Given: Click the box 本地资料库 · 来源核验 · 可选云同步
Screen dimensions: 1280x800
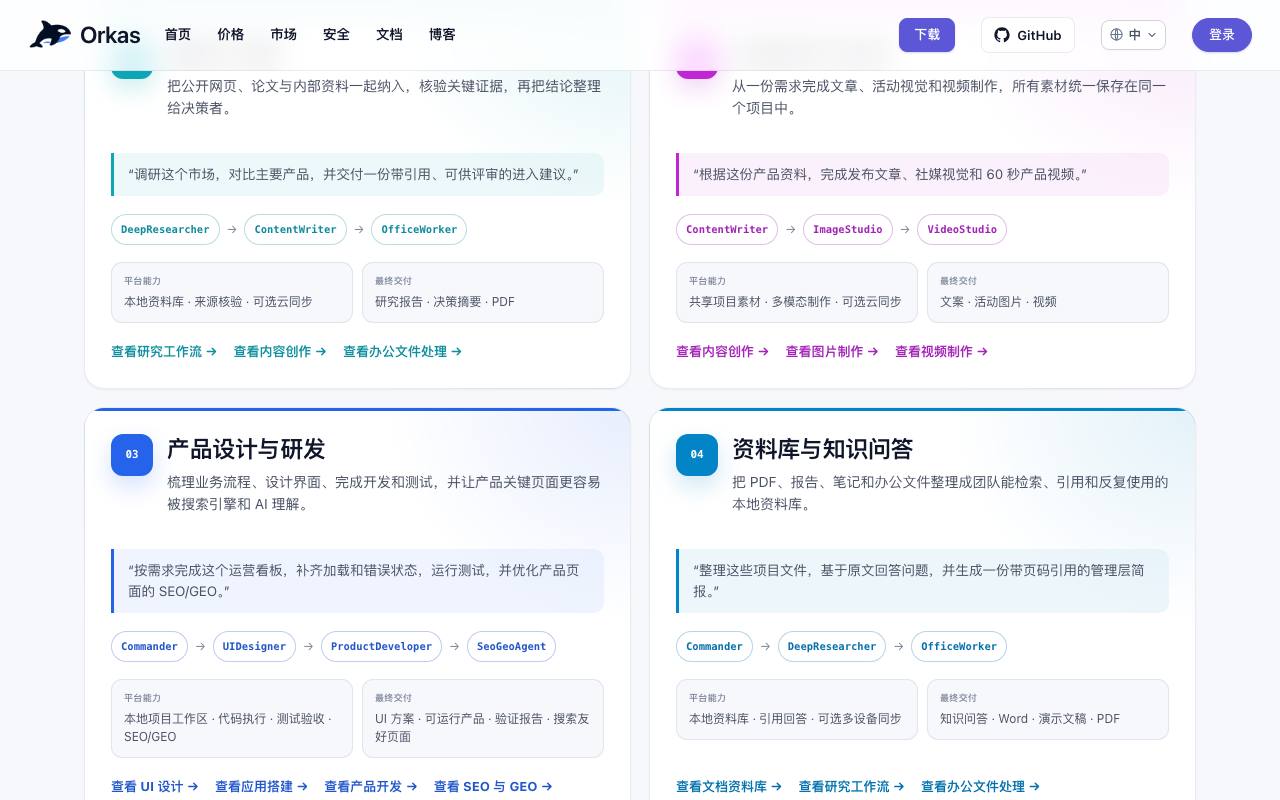Looking at the screenshot, I should click(232, 293).
